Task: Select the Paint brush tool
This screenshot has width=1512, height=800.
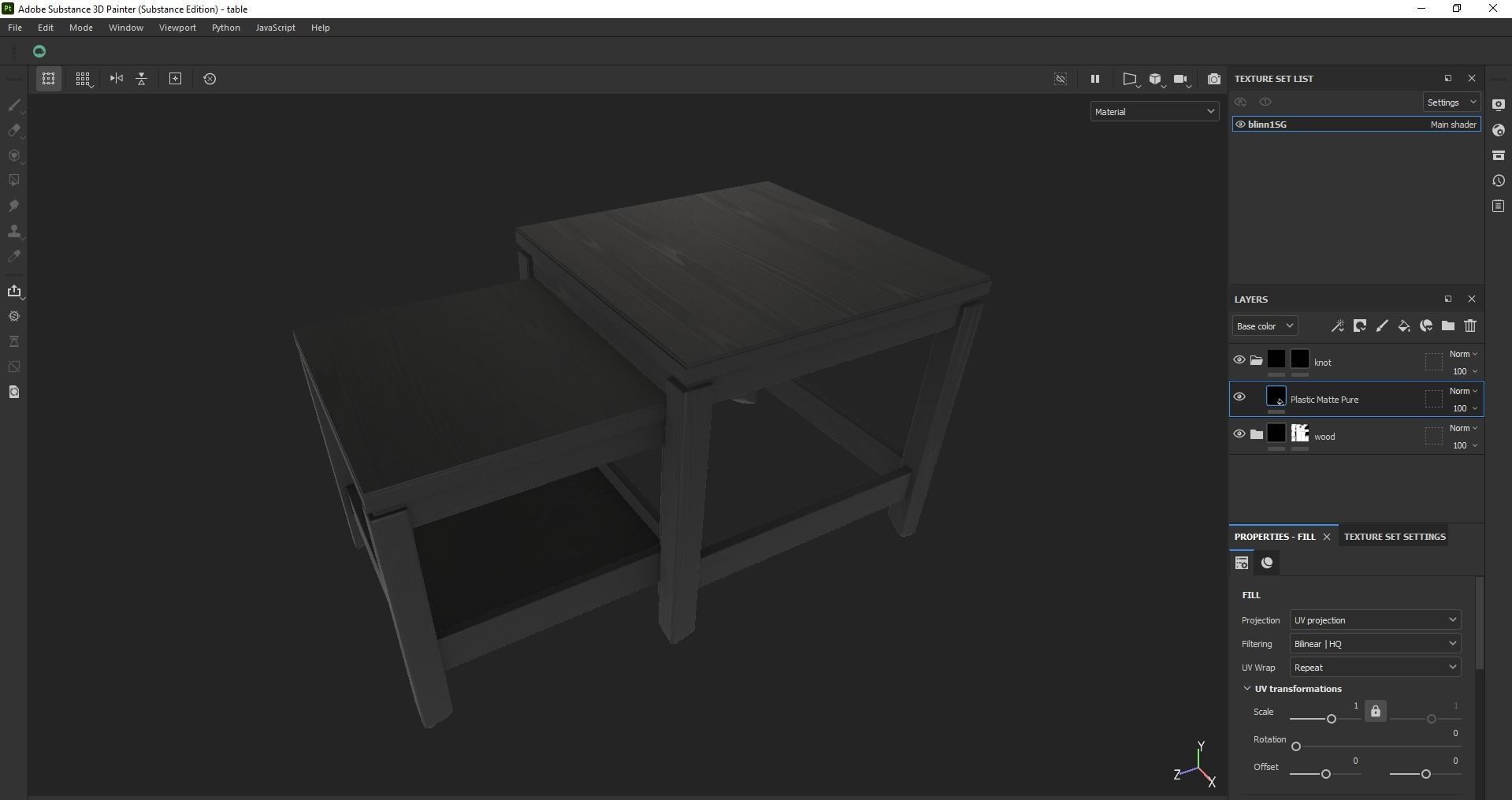Action: (14, 105)
